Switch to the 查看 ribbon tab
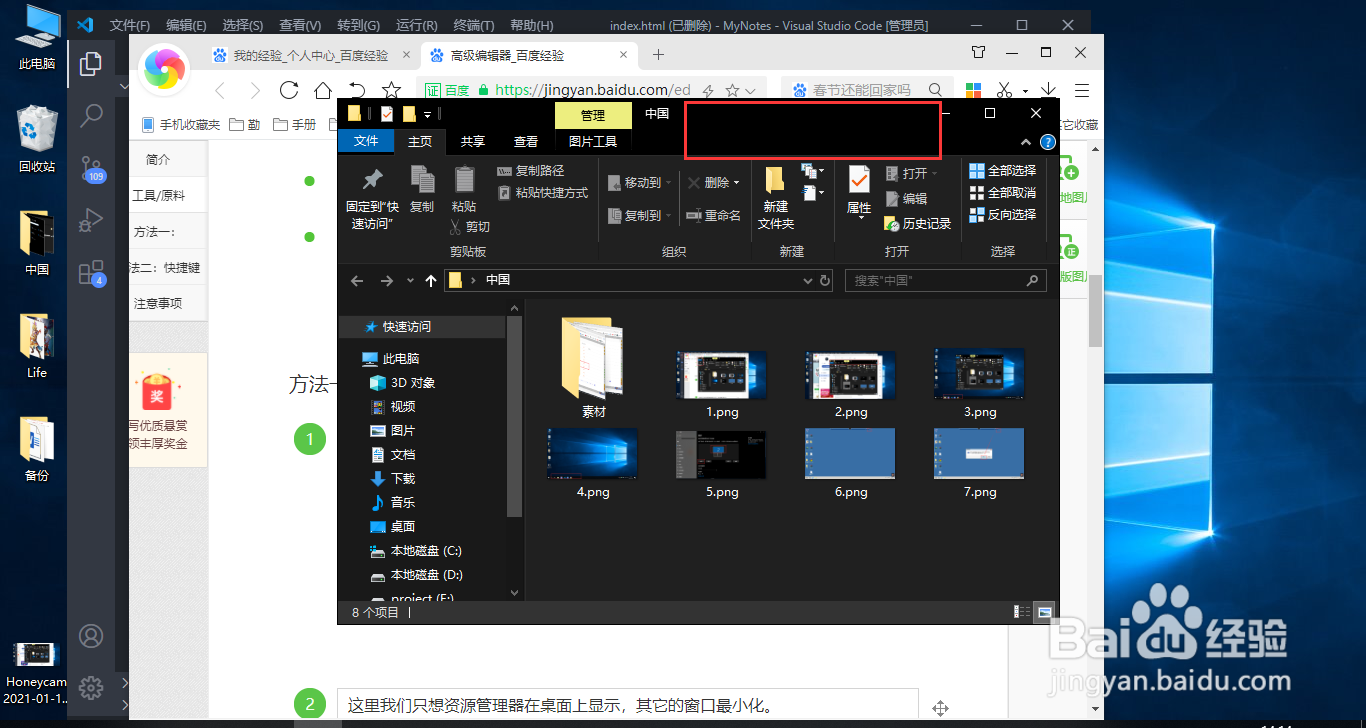This screenshot has height=728, width=1366. (525, 141)
